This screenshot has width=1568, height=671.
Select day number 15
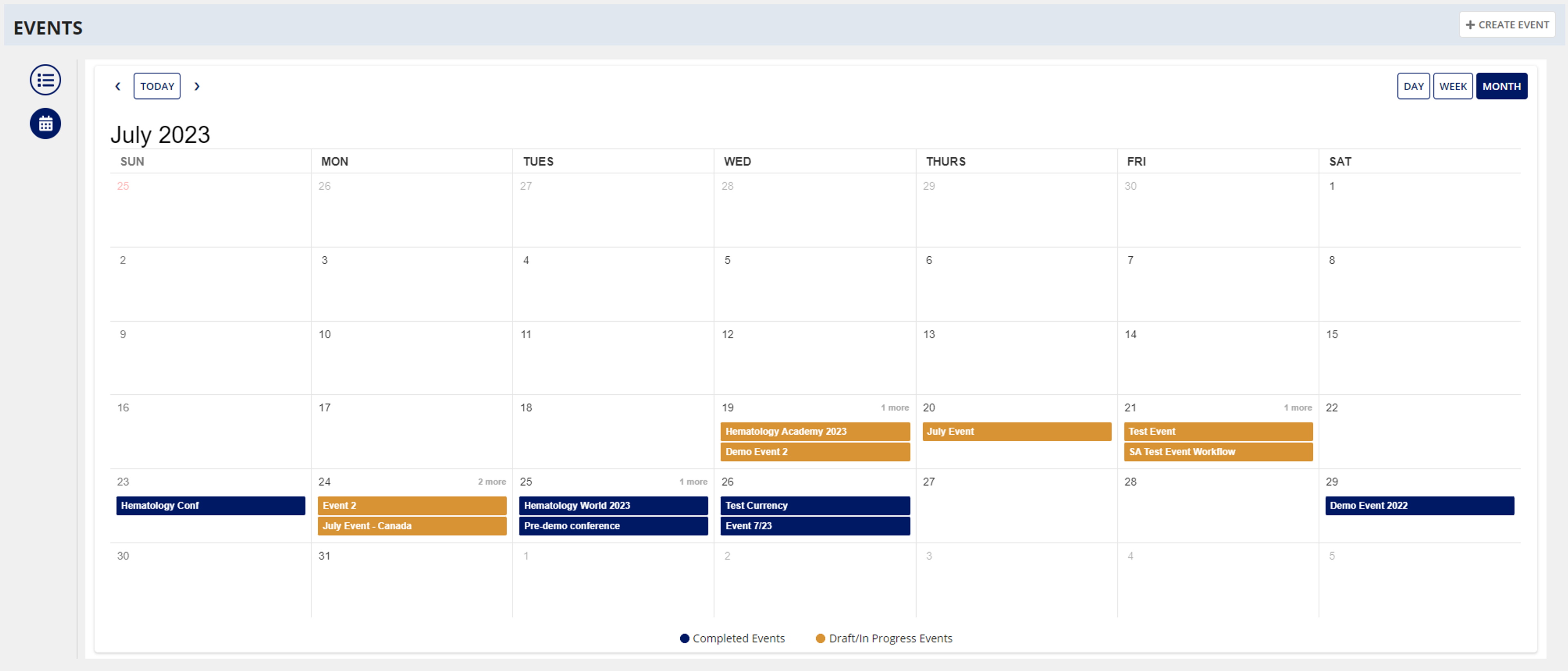(x=1332, y=335)
